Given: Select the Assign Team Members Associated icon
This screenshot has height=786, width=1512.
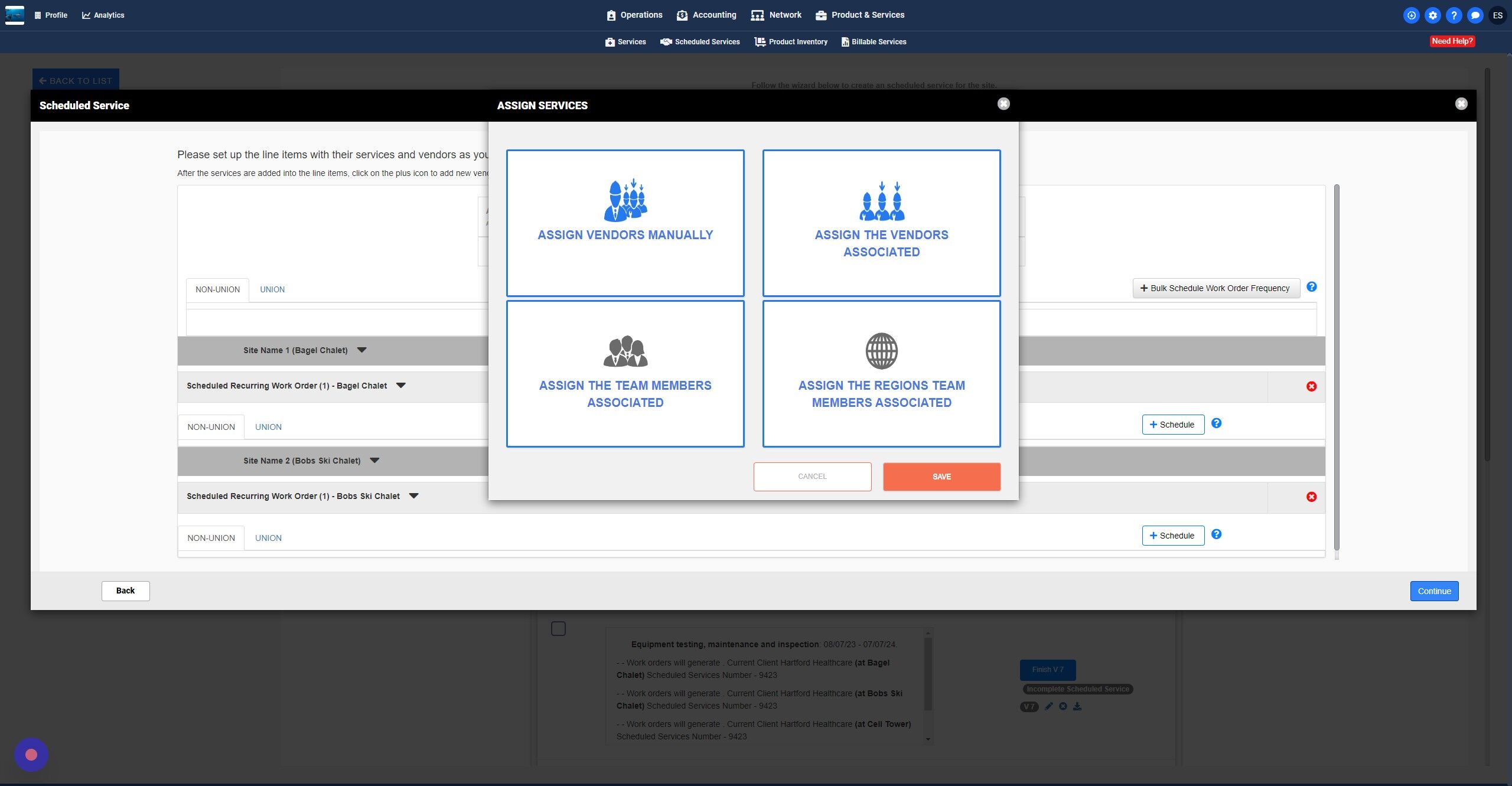Looking at the screenshot, I should (625, 351).
